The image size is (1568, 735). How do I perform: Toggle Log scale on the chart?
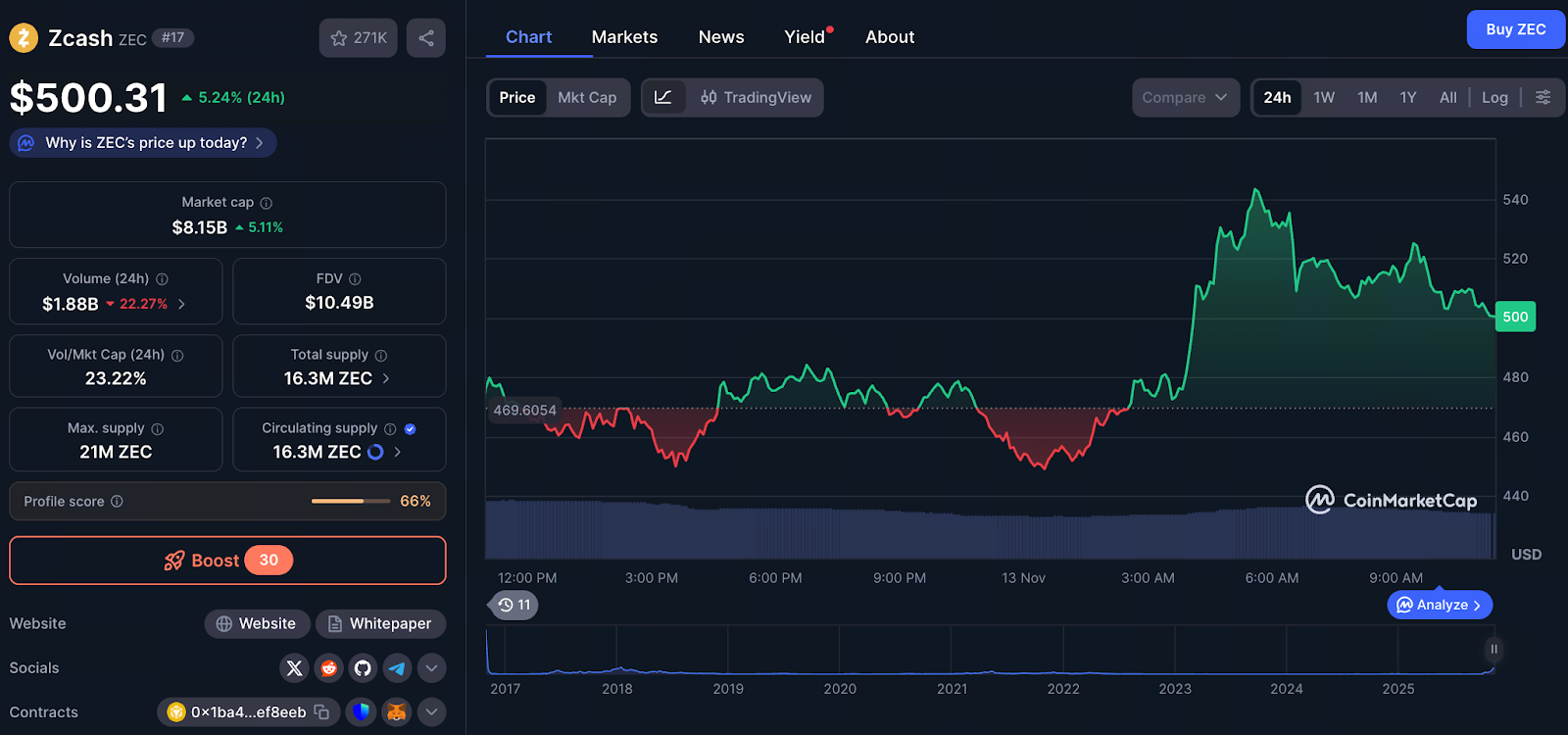tap(1494, 97)
